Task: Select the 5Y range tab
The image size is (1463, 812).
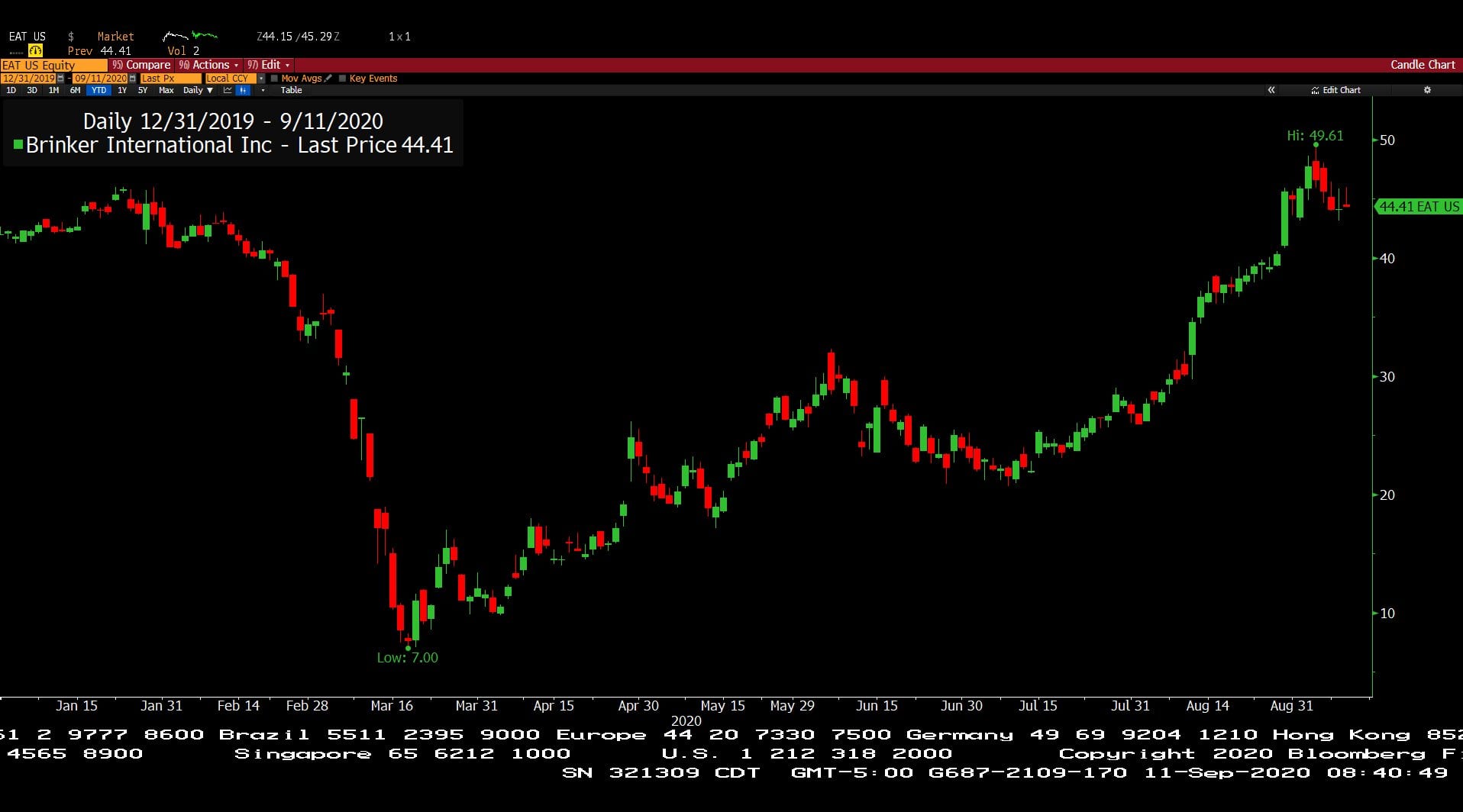Action: point(143,90)
